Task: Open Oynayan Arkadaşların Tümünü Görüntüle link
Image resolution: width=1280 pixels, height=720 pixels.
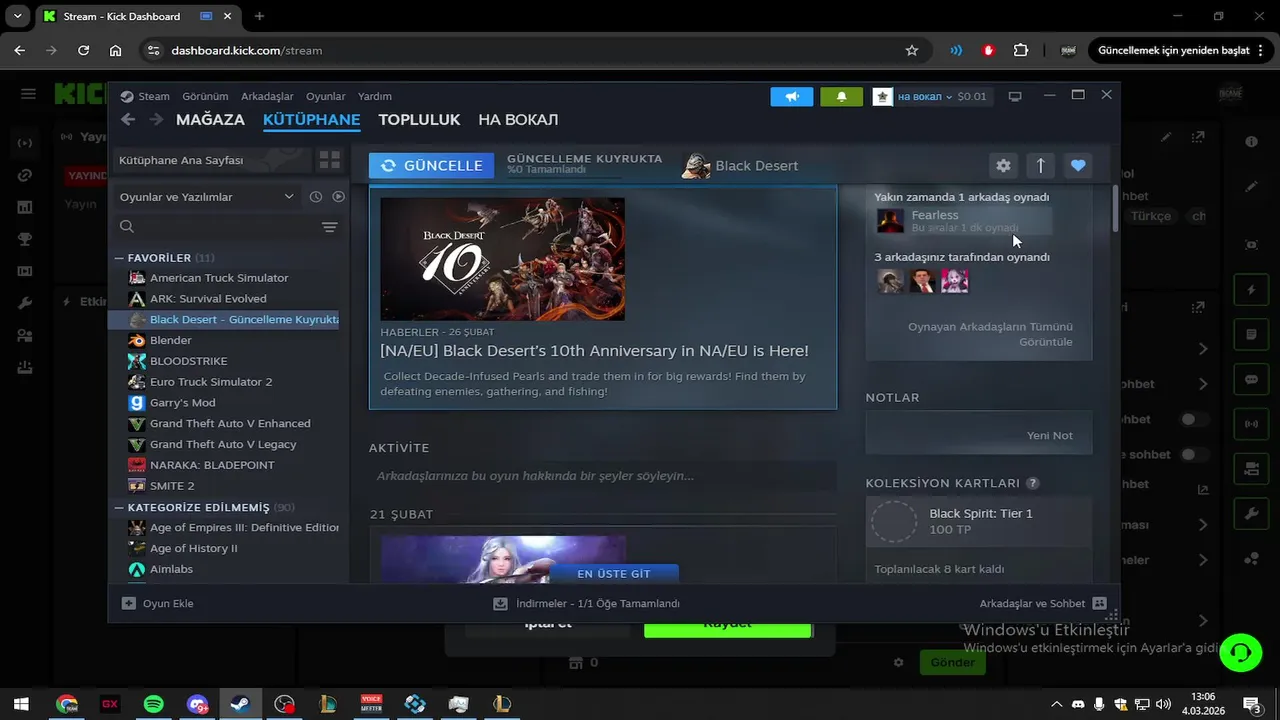Action: 990,334
